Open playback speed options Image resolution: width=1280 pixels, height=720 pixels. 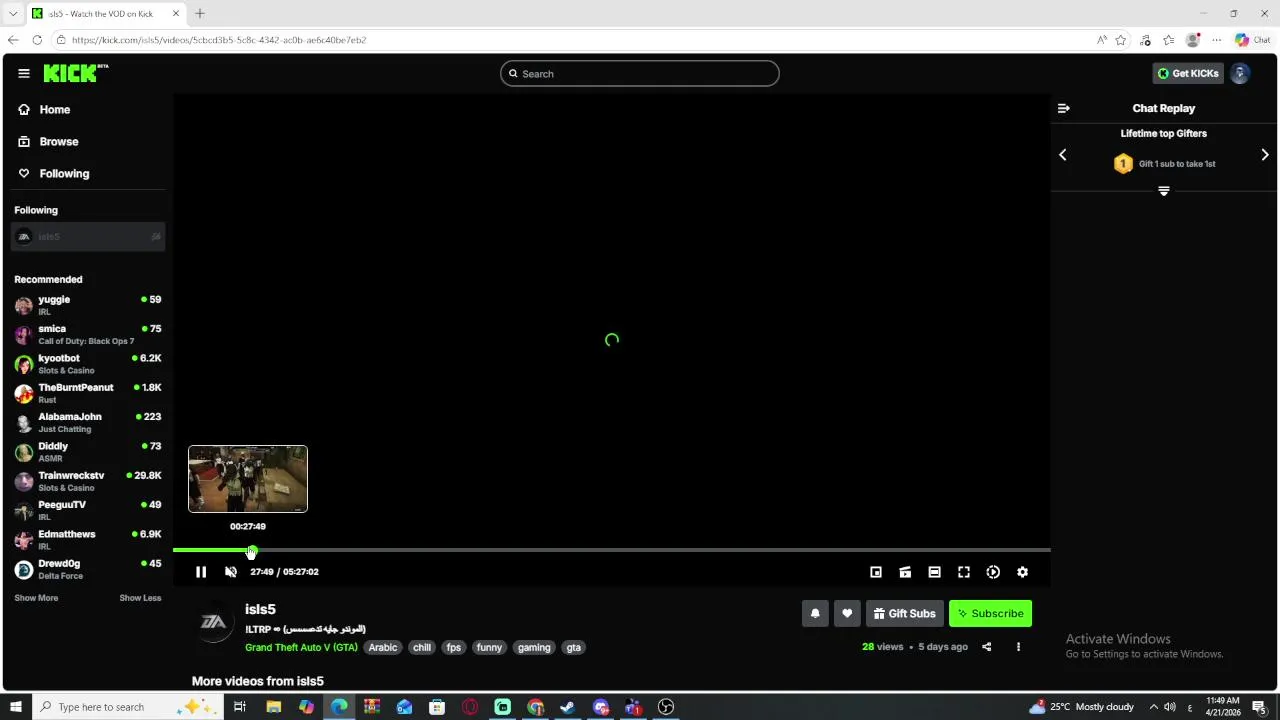993,572
